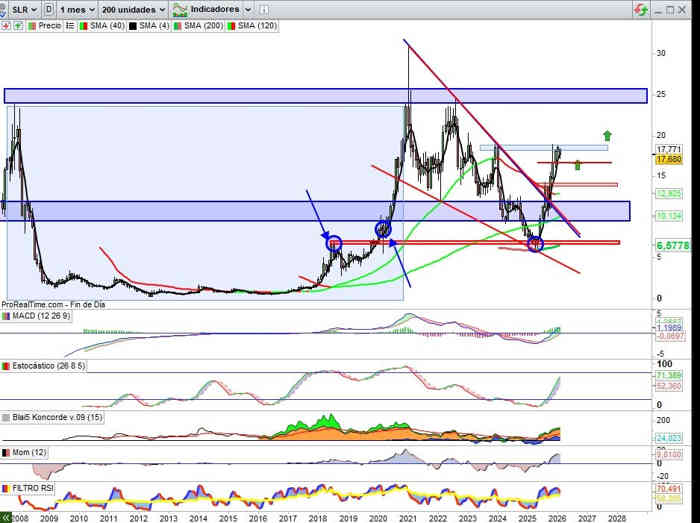
Task: Click the FILTRO RSI indicator label
Action: point(33,487)
